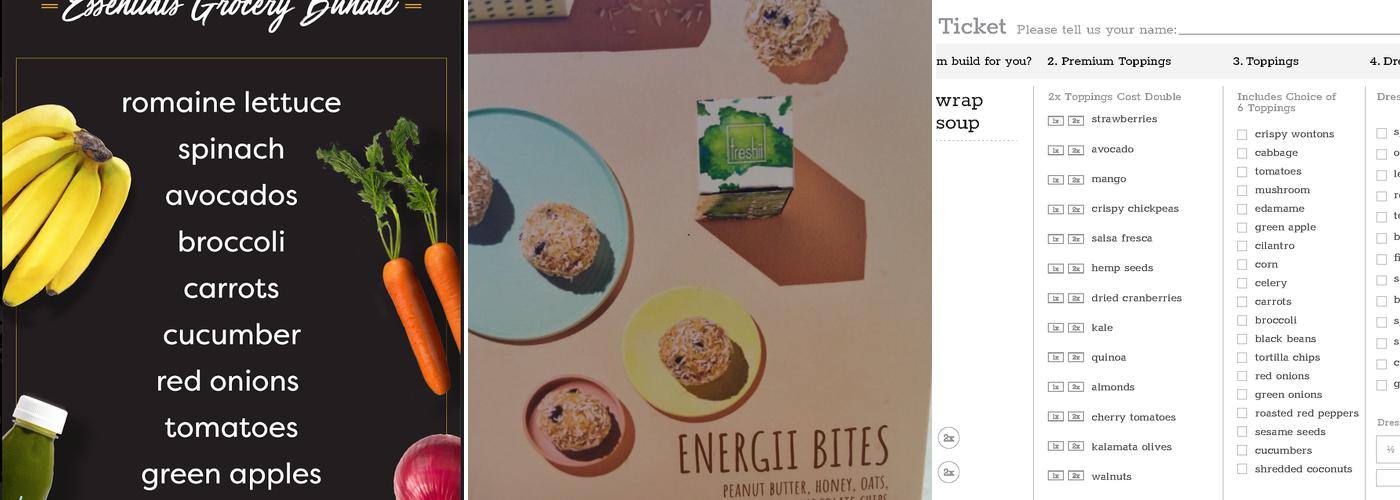Mark the 2x box for avocado
The image size is (1400, 500).
click(1075, 150)
